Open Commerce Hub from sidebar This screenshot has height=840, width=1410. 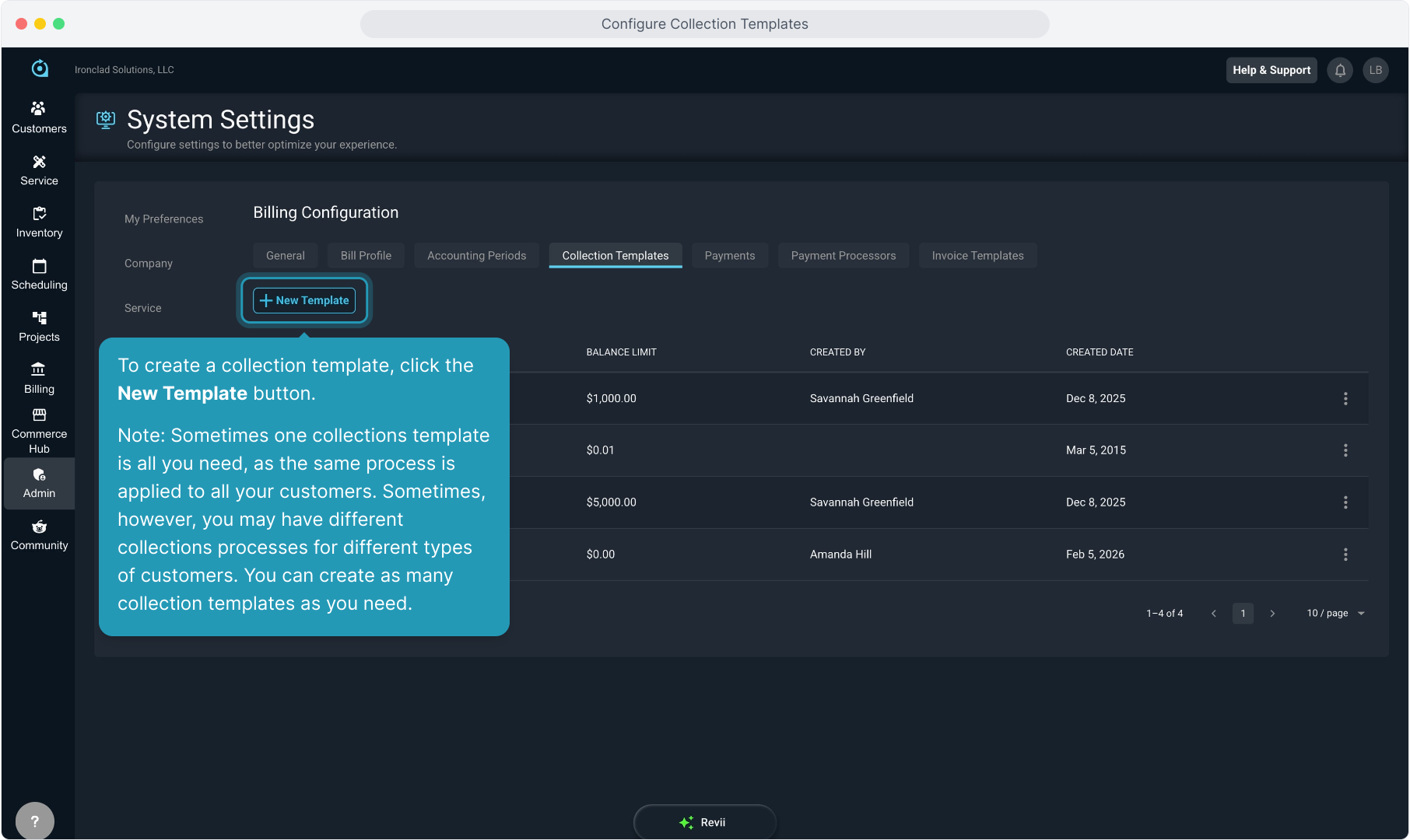(39, 430)
